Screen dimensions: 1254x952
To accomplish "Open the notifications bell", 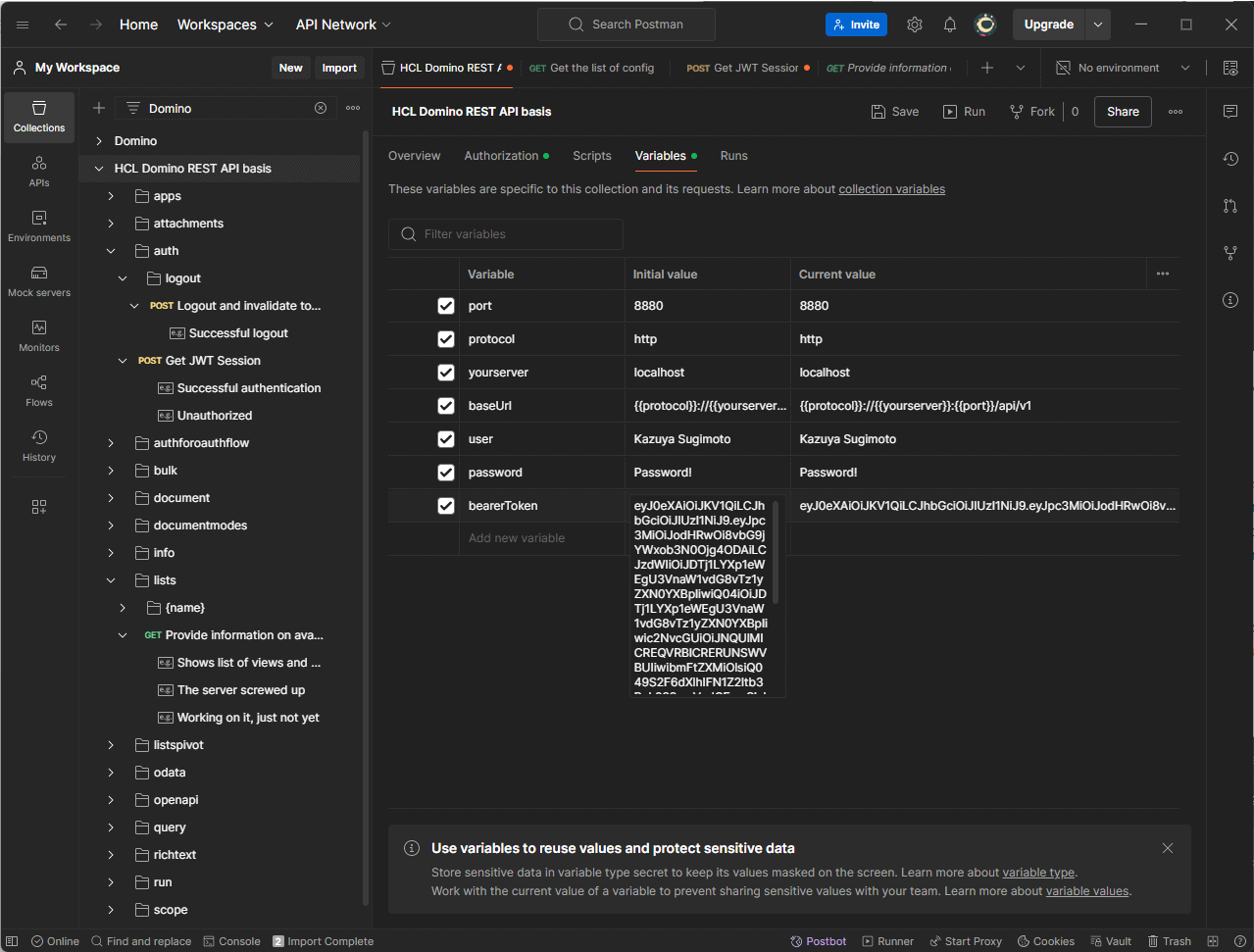I will coord(949,25).
